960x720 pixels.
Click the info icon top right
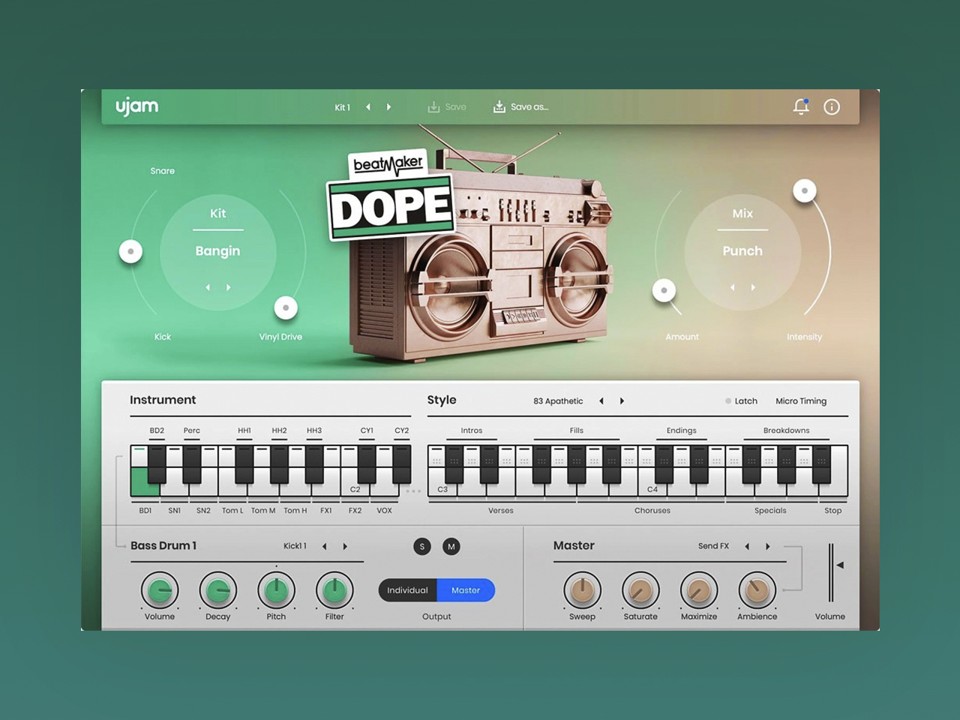pyautogui.click(x=832, y=106)
